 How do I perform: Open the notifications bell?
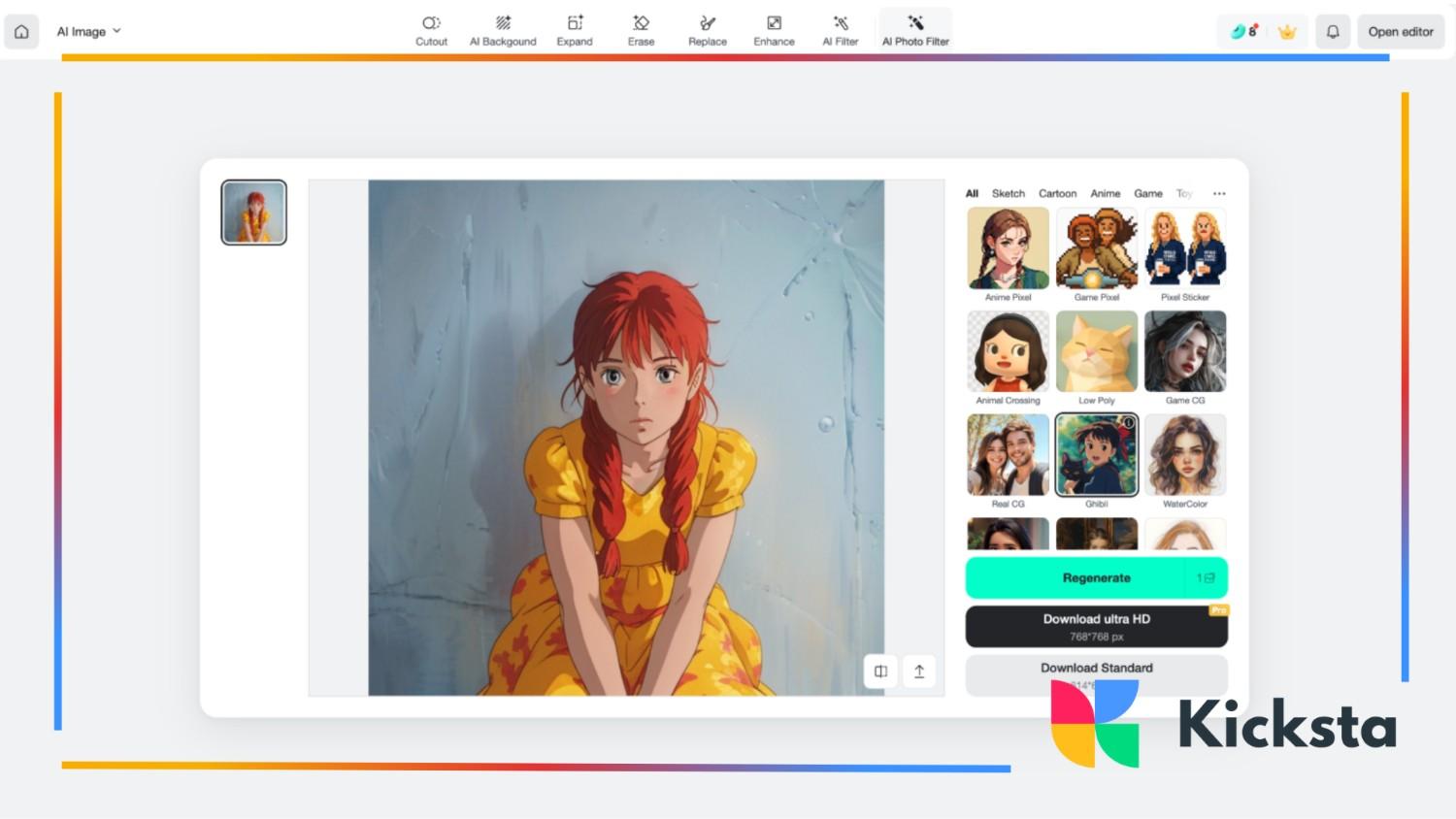(x=1333, y=31)
